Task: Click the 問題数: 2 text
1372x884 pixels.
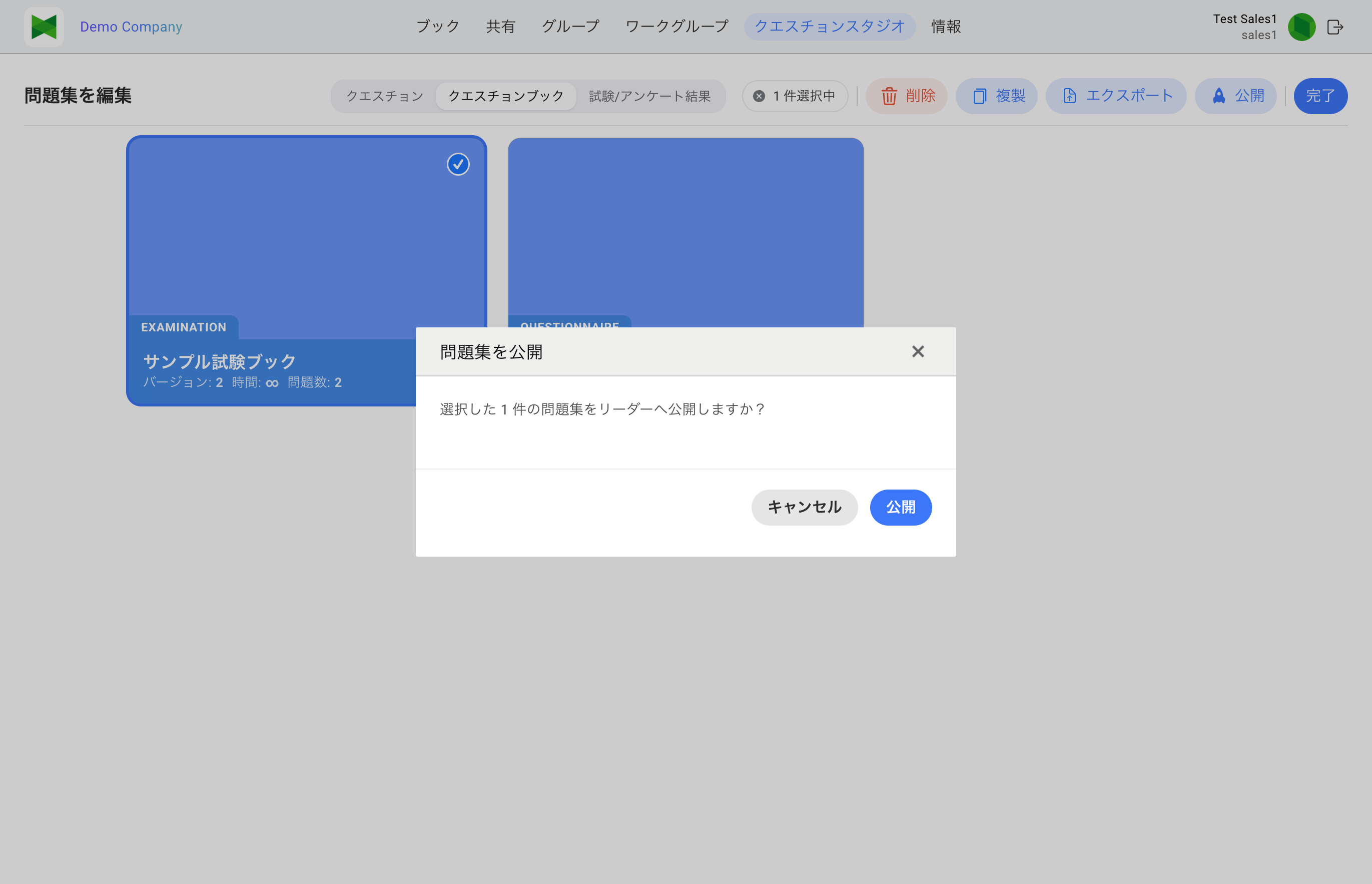Action: 314,382
